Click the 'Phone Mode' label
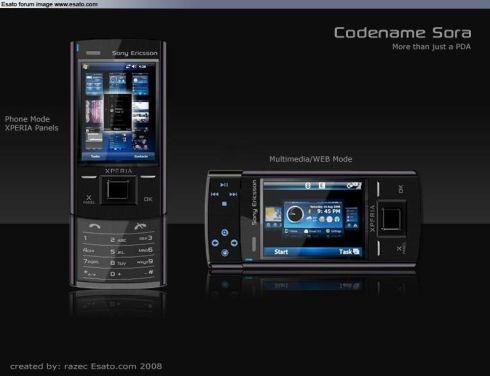The width and height of the screenshot is (490, 376). coord(27,119)
